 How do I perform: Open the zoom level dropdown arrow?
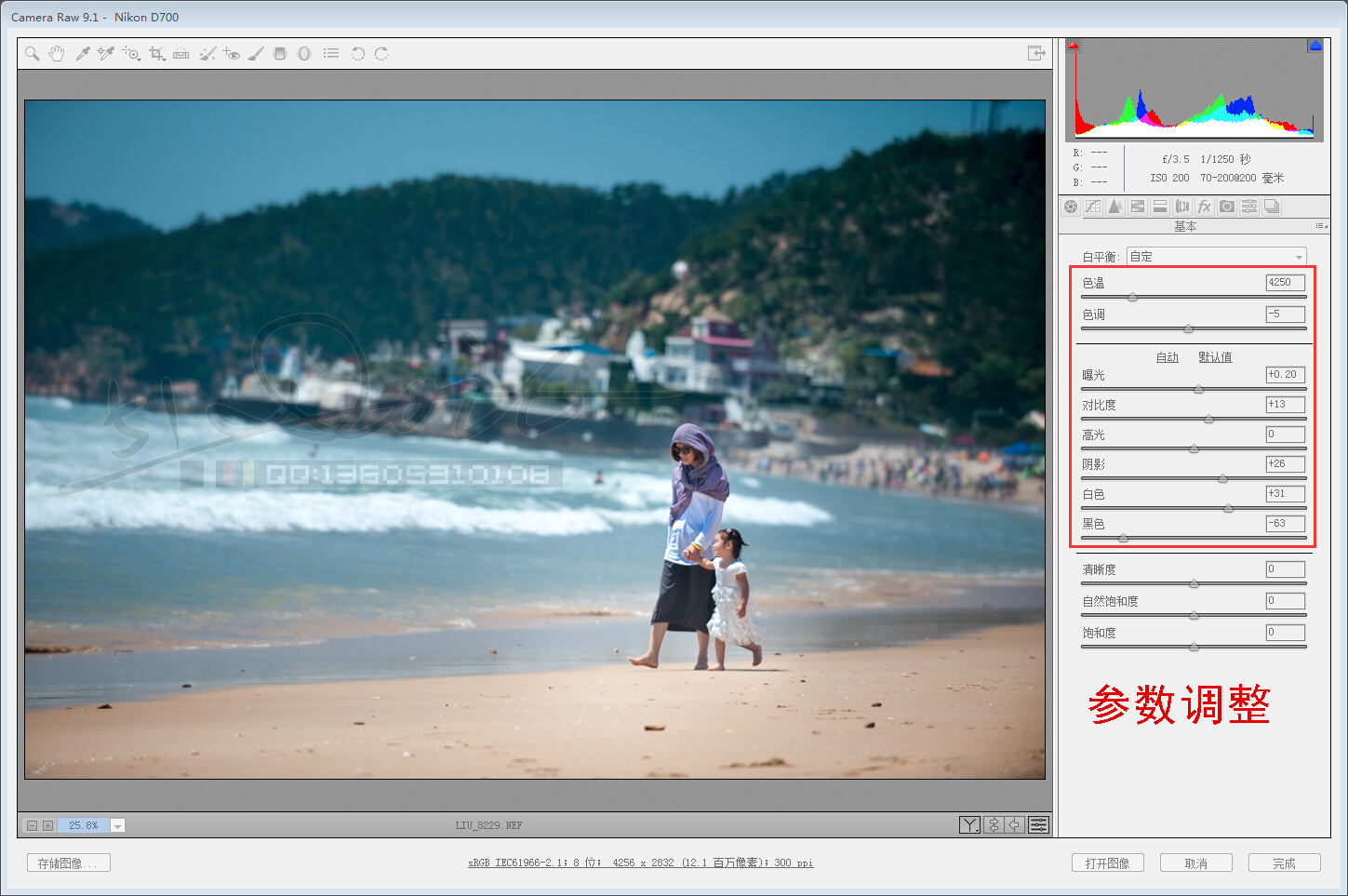[118, 826]
